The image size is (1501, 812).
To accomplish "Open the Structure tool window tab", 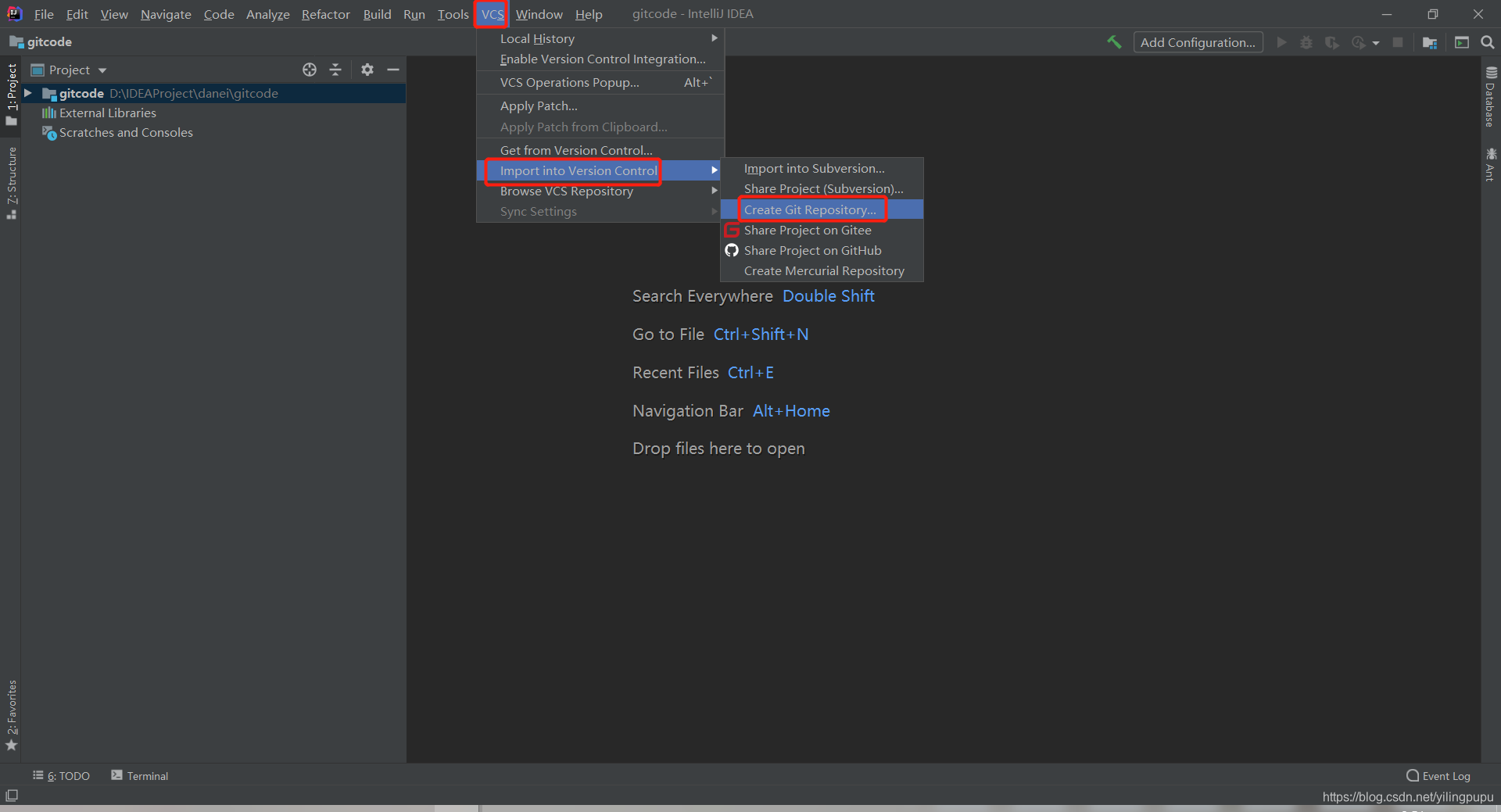I will click(x=12, y=183).
